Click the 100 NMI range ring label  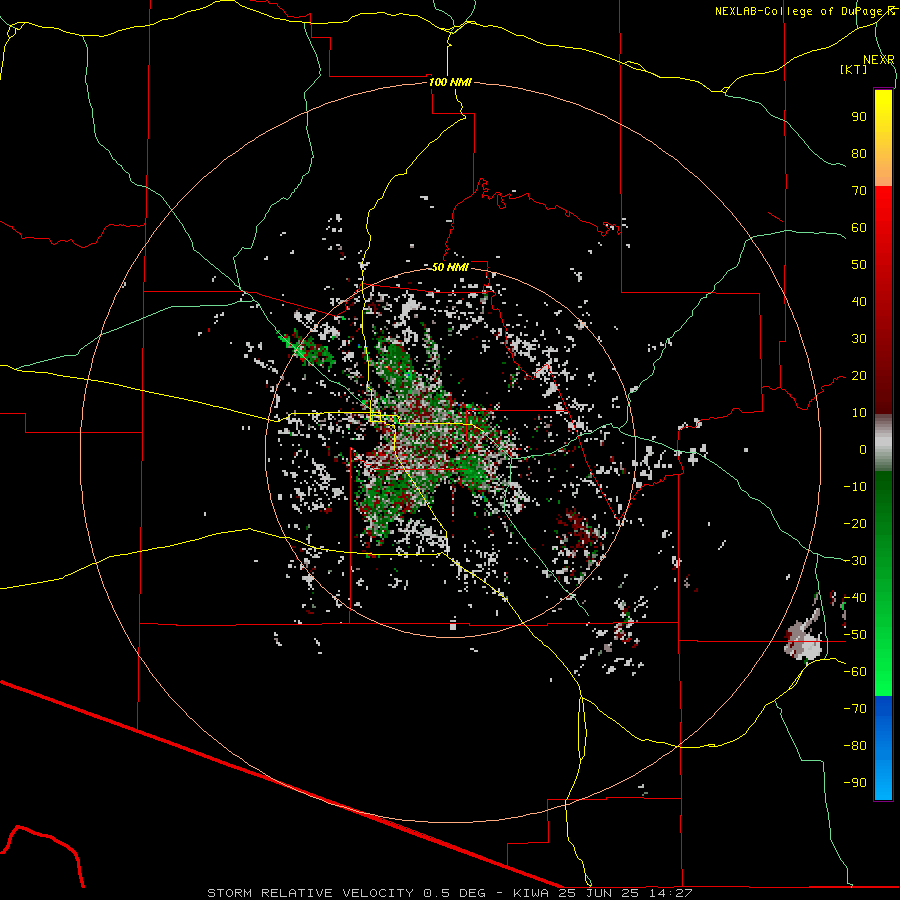coord(450,82)
